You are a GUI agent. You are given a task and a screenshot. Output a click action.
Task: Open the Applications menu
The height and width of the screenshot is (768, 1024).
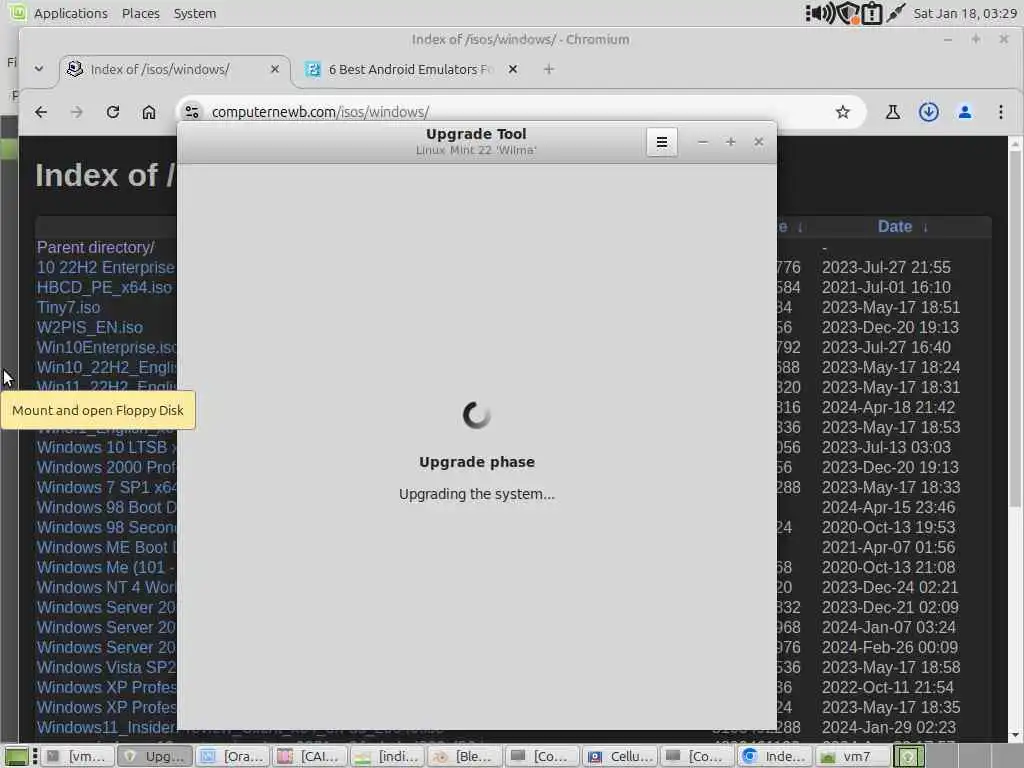(71, 13)
